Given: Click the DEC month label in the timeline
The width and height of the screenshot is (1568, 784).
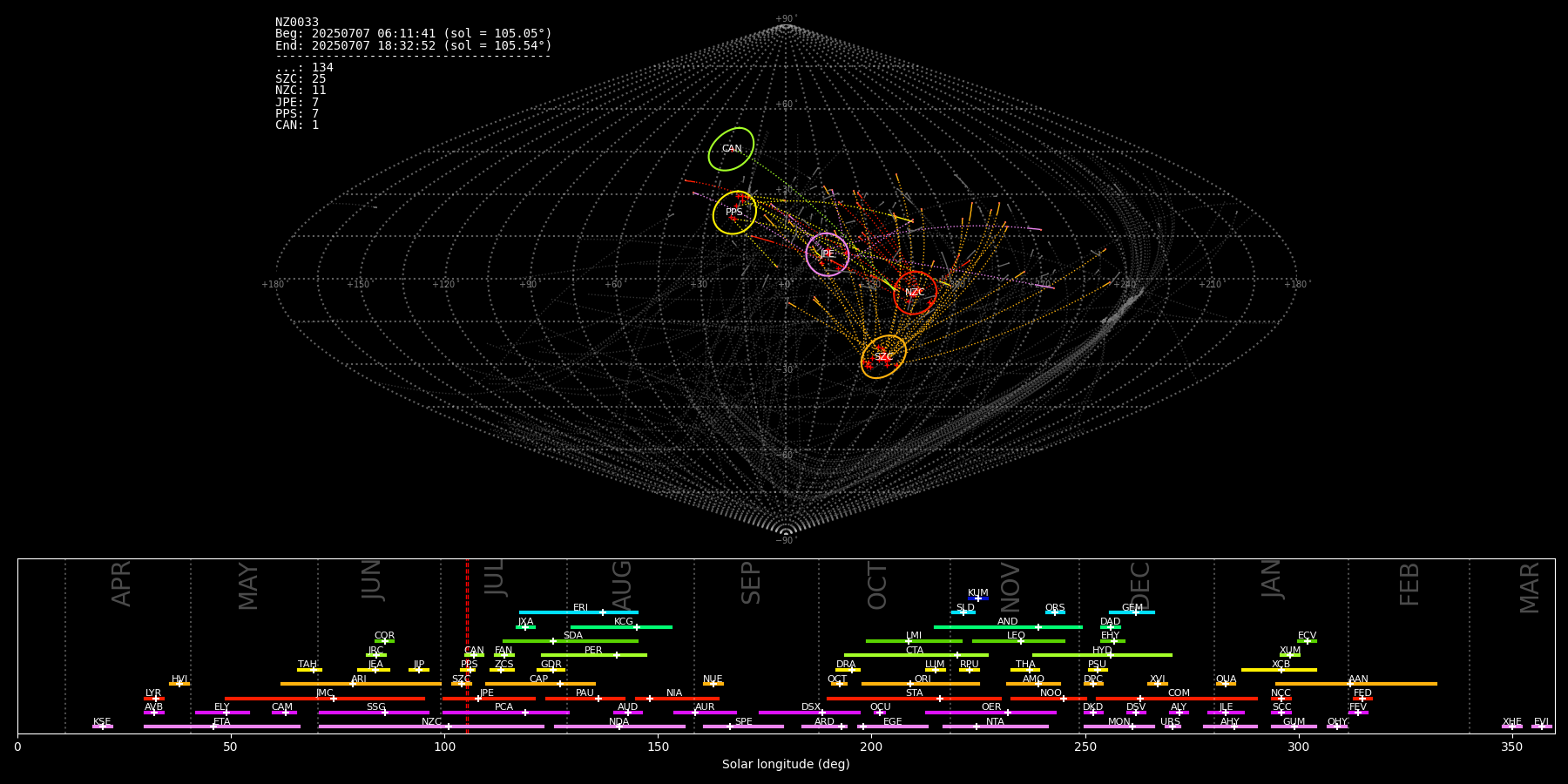Looking at the screenshot, I should coord(1140,585).
